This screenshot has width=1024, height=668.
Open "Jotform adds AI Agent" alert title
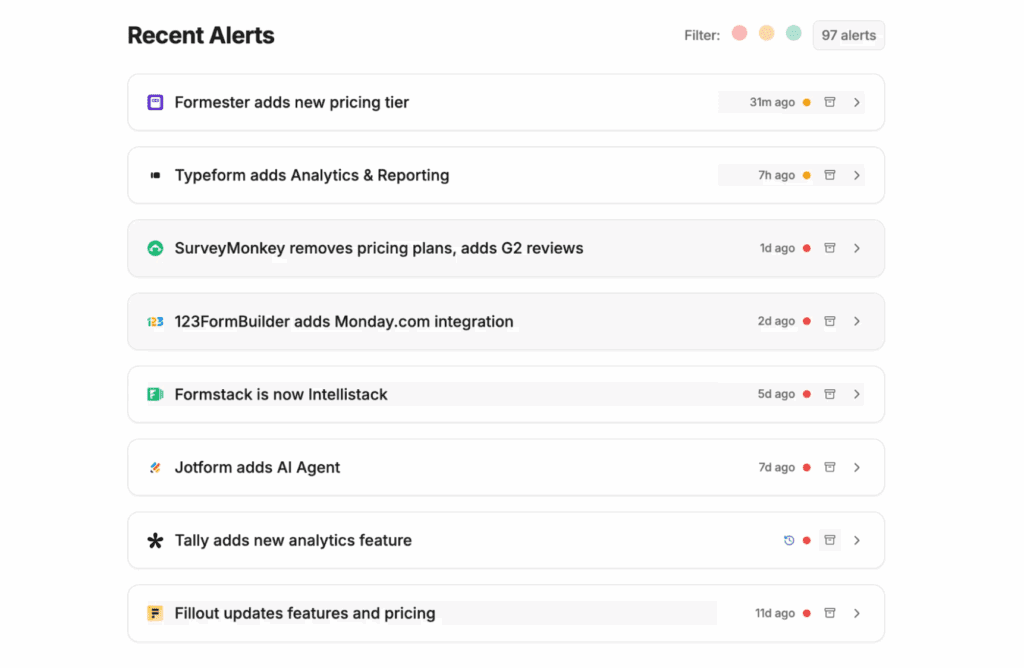tap(257, 467)
